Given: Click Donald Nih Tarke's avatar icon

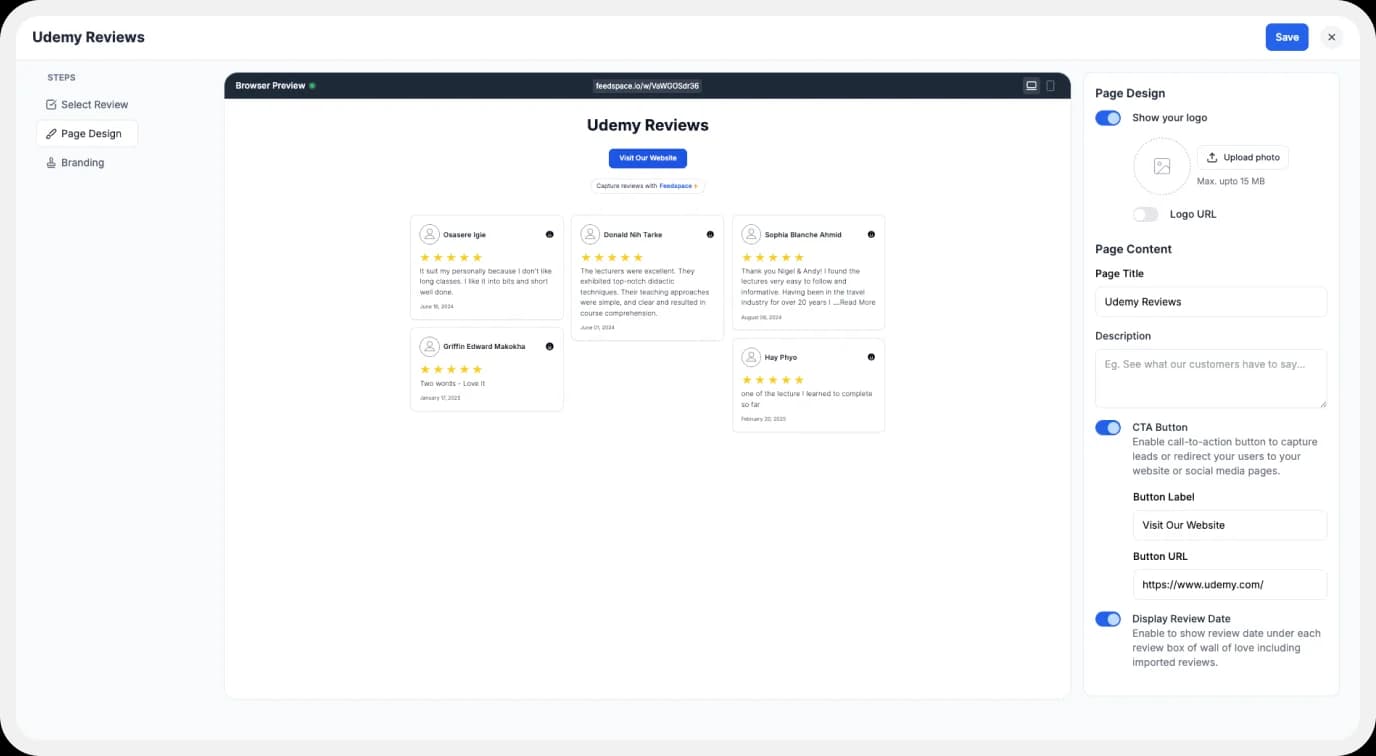Looking at the screenshot, I should coord(590,235).
